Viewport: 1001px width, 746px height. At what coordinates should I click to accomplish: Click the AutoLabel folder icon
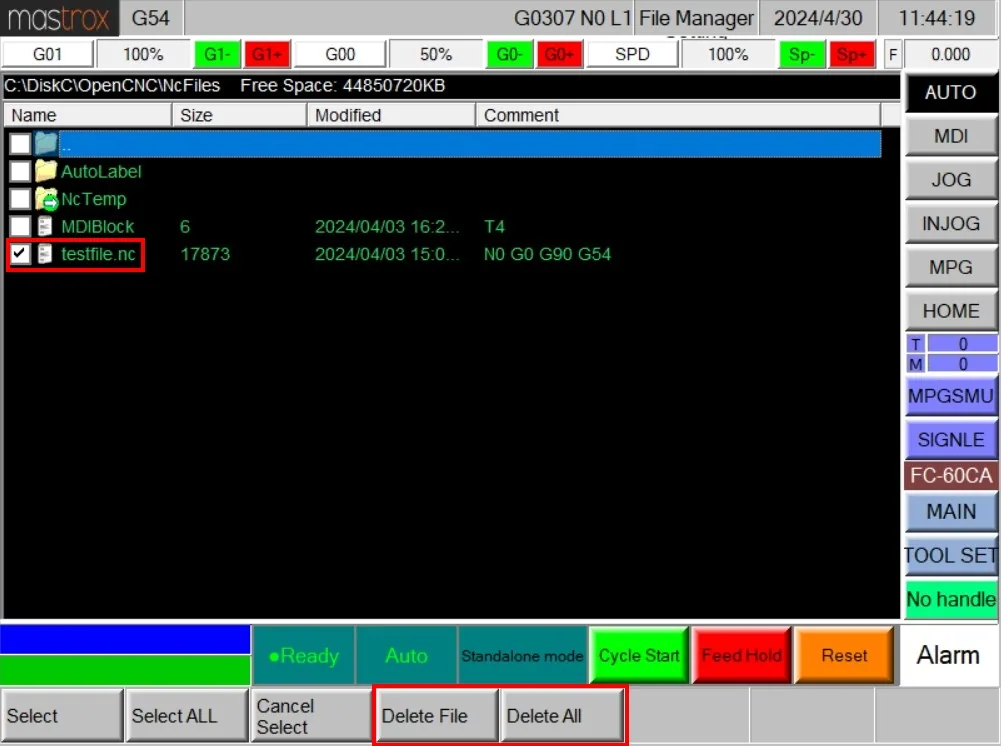pos(46,171)
